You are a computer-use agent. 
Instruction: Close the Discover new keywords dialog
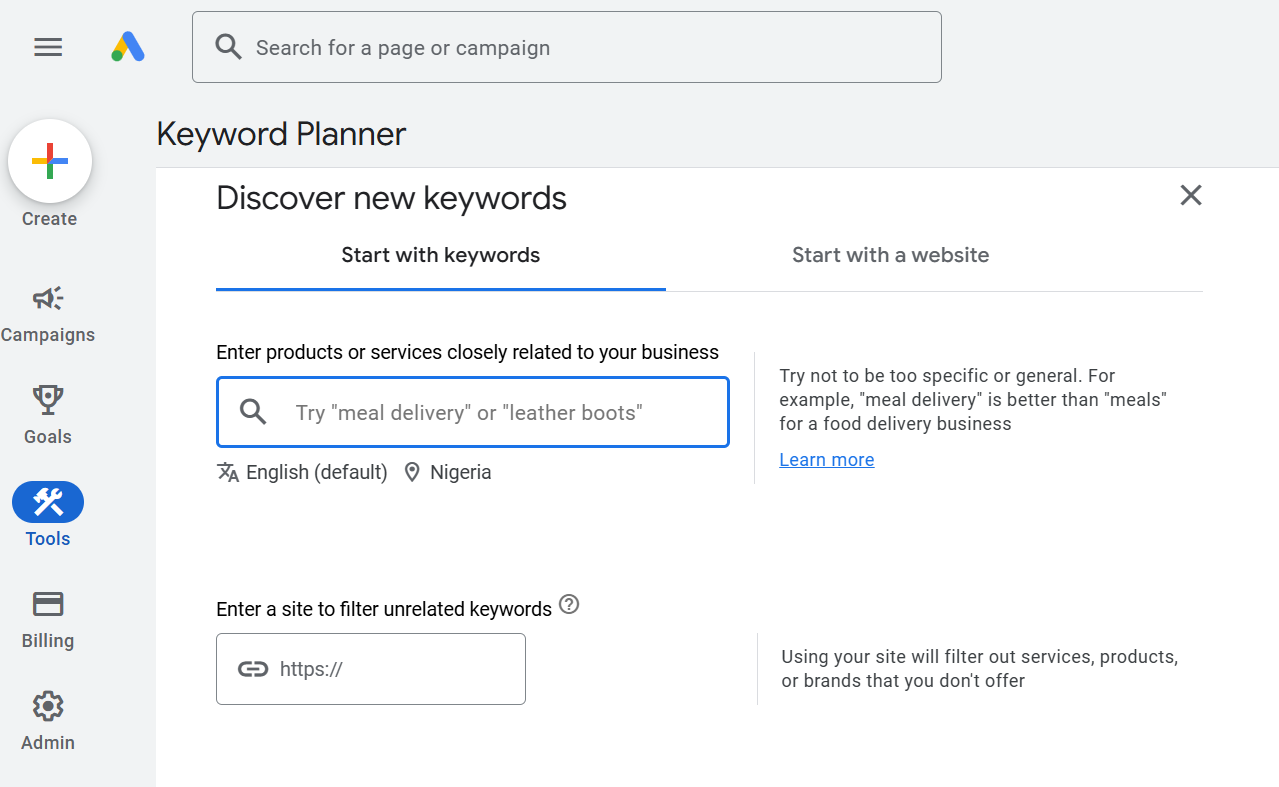1190,195
